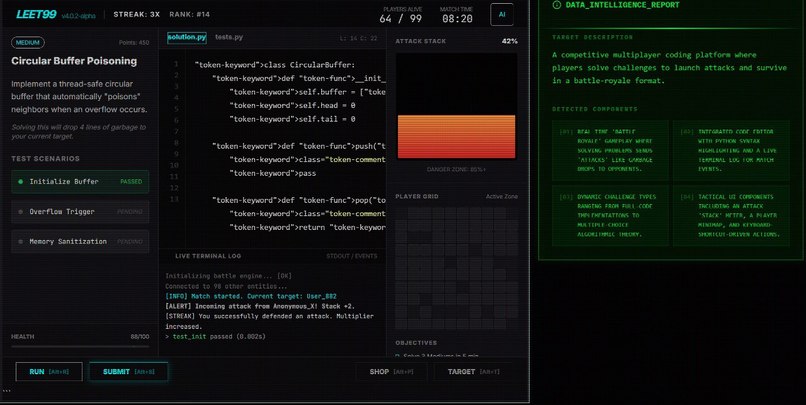Click the MEDIUM difficulty badge
The image size is (806, 405).
point(28,43)
